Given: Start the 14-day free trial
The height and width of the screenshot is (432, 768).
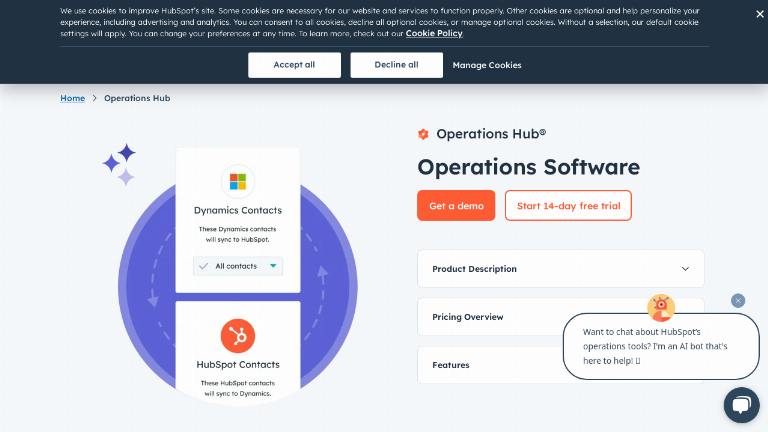Looking at the screenshot, I should tap(568, 206).
